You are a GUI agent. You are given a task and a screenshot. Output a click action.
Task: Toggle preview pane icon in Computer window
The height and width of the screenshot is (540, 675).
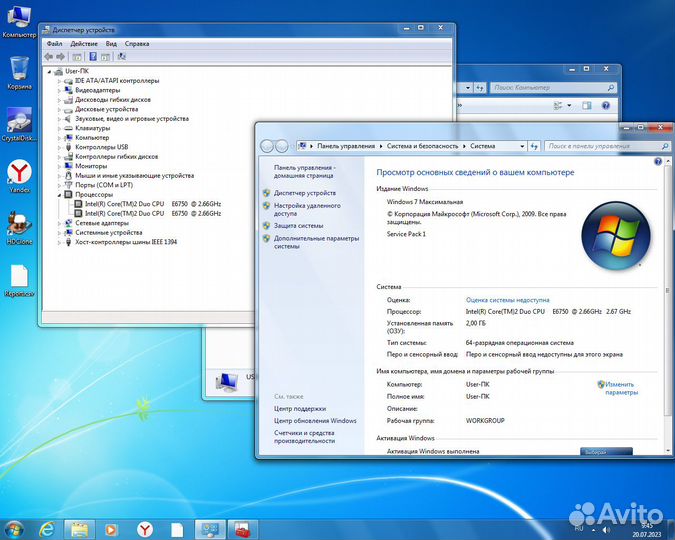[x=587, y=106]
